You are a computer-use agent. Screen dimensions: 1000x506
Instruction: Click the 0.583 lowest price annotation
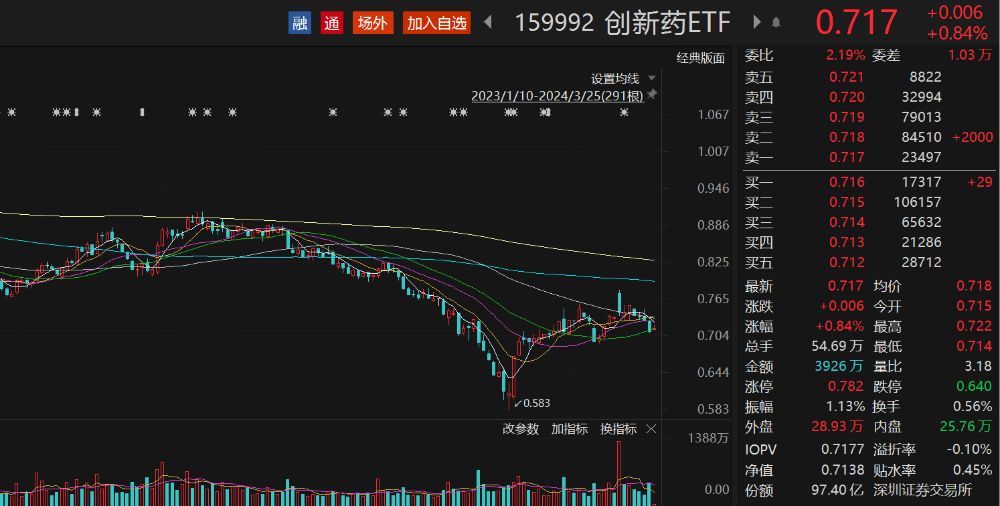point(536,403)
